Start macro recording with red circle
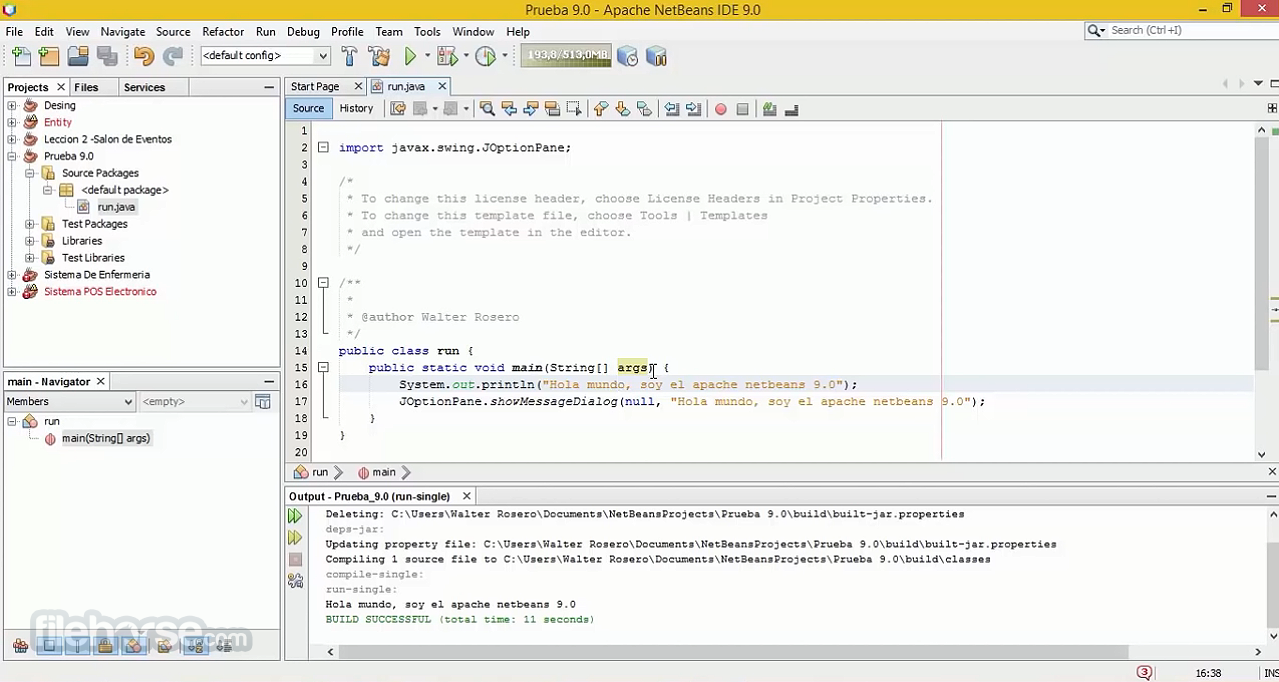Viewport: 1279px width, 682px height. tap(720, 109)
